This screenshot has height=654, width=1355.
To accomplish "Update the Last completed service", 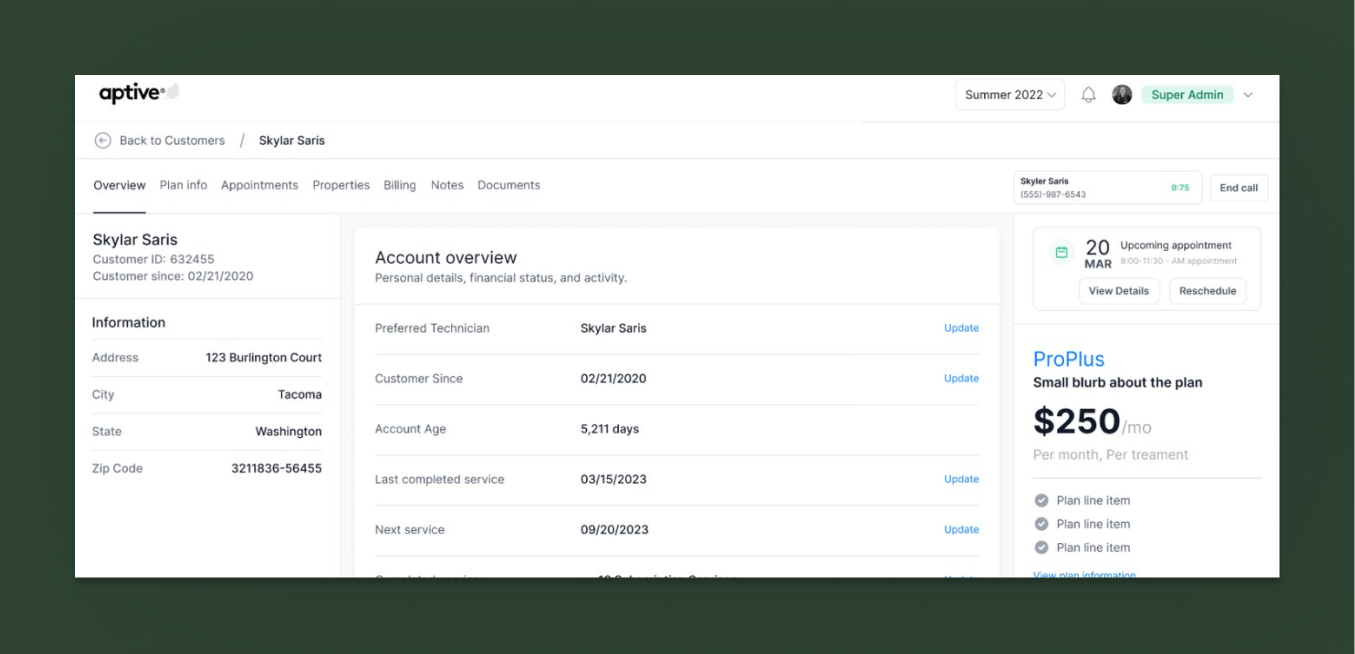I will coord(961,479).
